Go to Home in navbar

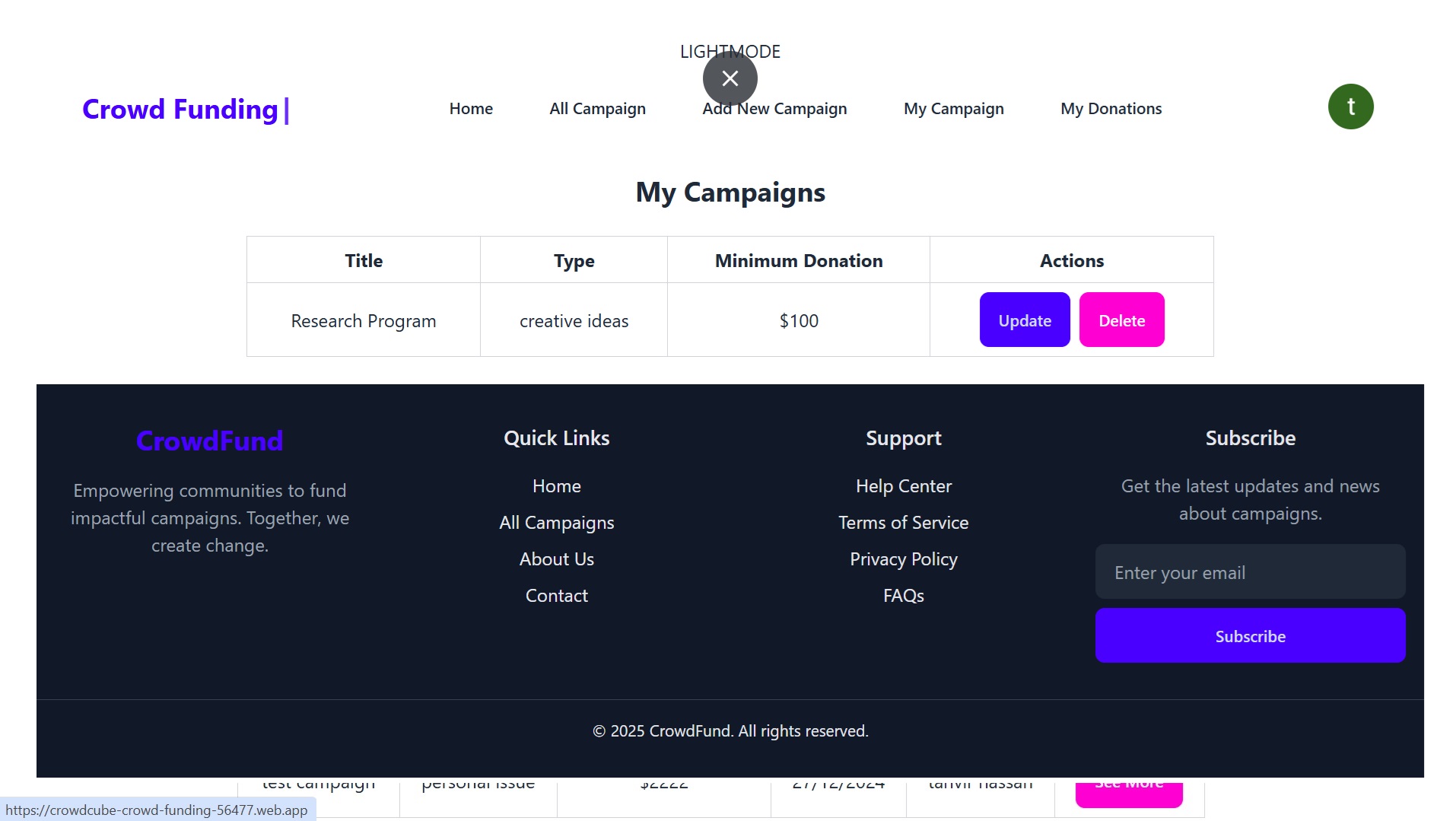471,109
